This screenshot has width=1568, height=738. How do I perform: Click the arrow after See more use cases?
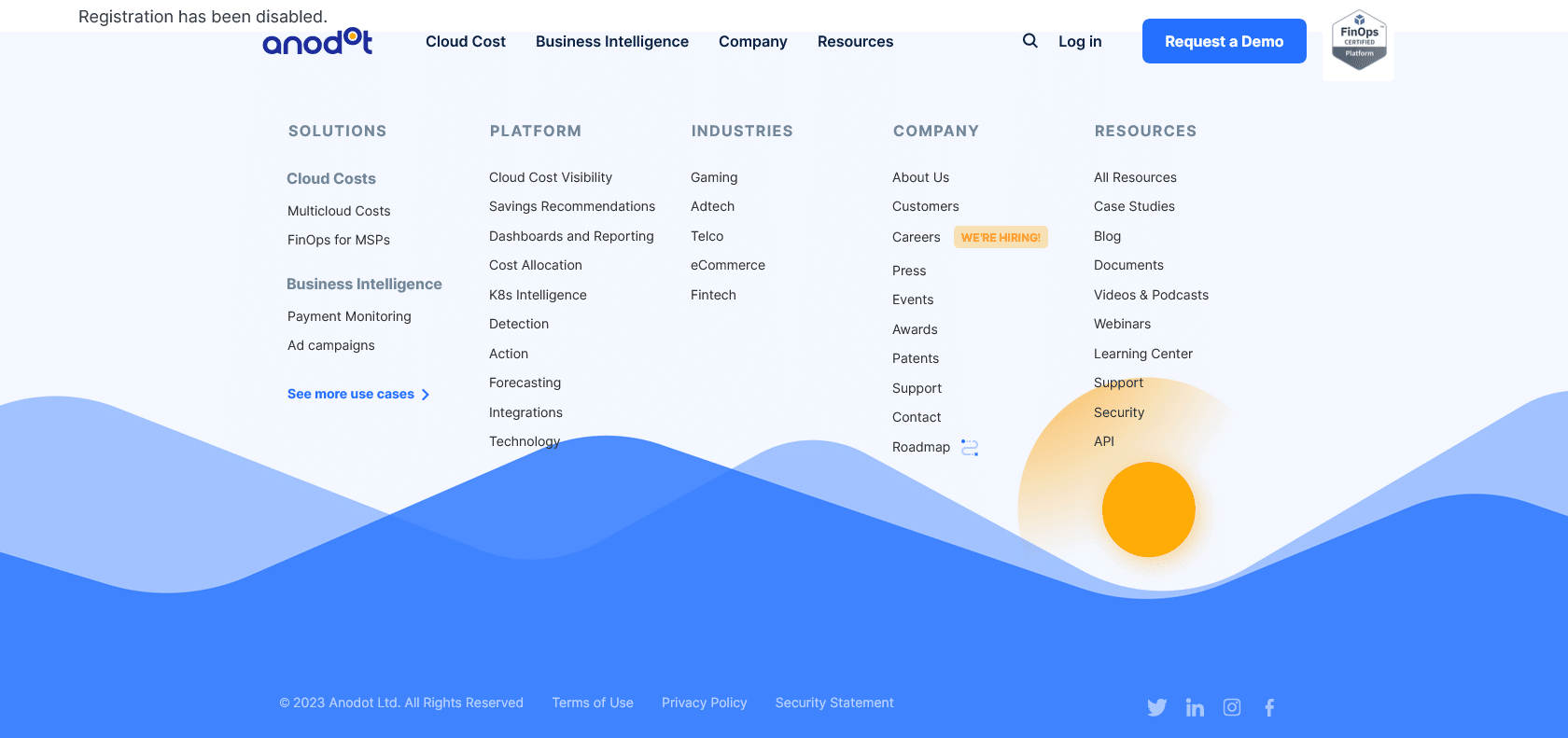[426, 395]
